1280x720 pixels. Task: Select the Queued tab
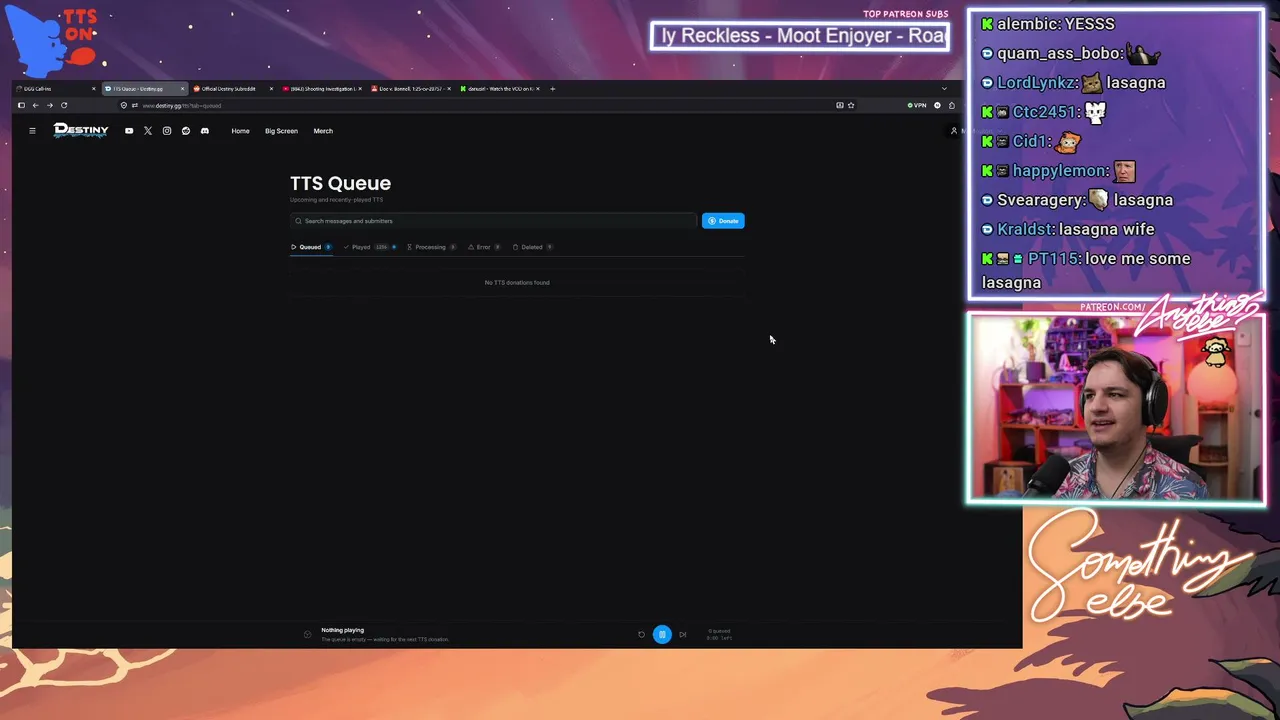[x=311, y=247]
